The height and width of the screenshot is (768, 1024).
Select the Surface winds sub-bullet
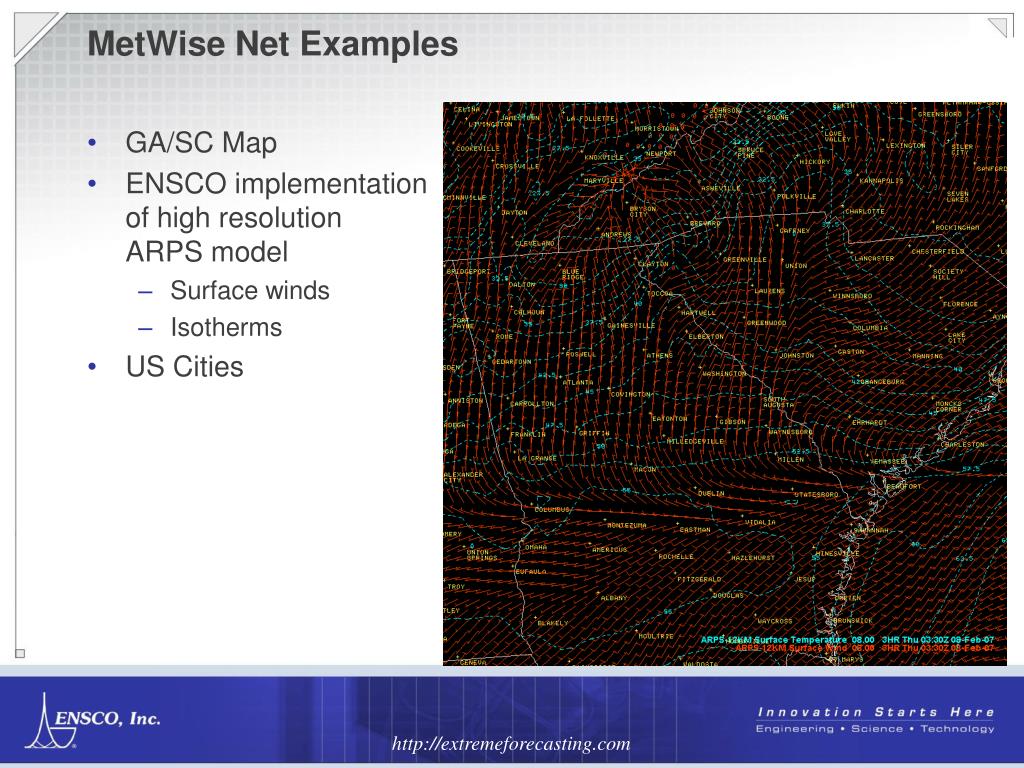[x=249, y=291]
